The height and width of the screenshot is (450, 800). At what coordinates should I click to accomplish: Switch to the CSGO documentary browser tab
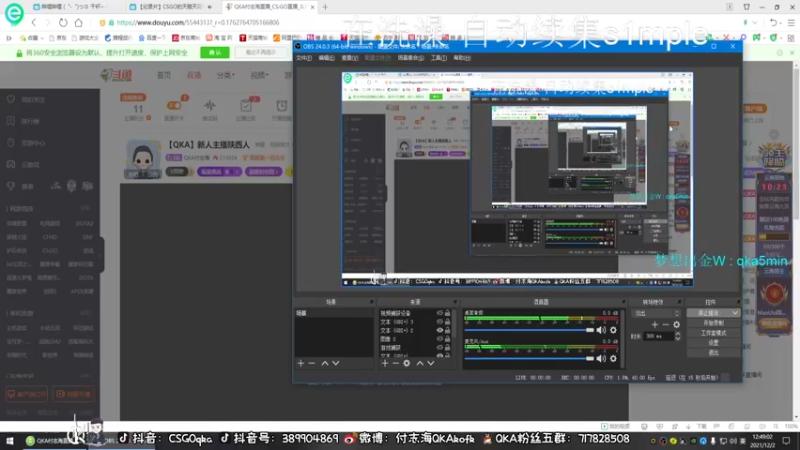[x=171, y=7]
